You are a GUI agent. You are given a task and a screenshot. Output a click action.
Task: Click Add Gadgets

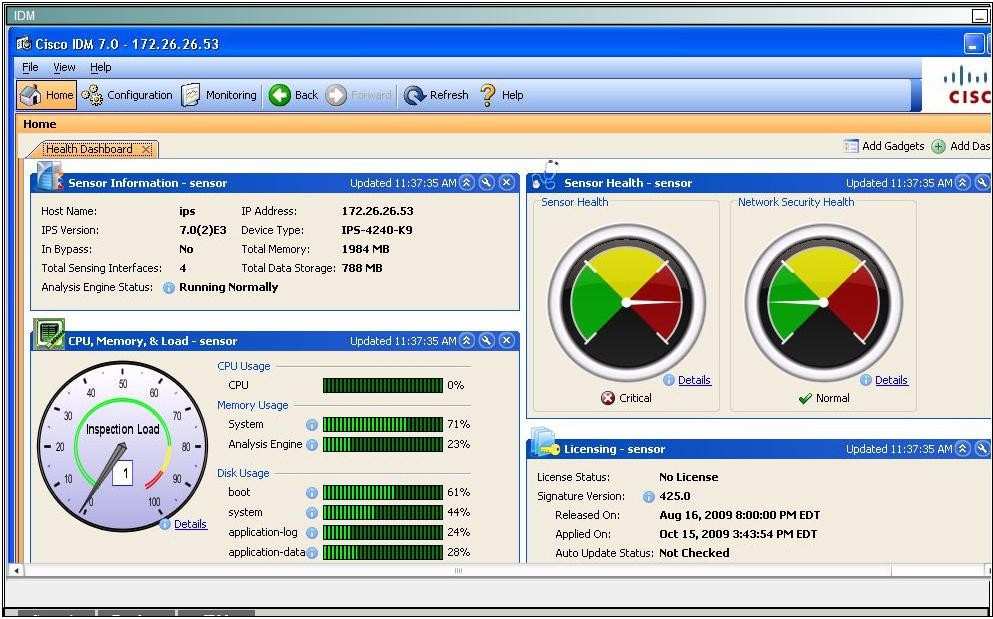tap(885, 146)
